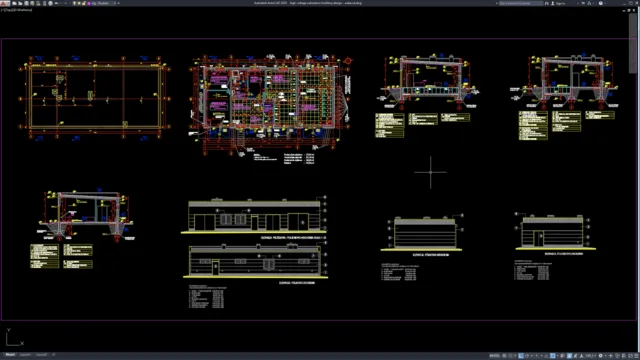Screen dimensions: 640x360
Task: Click the Workspace switching gear icon
Action: [600, 356]
